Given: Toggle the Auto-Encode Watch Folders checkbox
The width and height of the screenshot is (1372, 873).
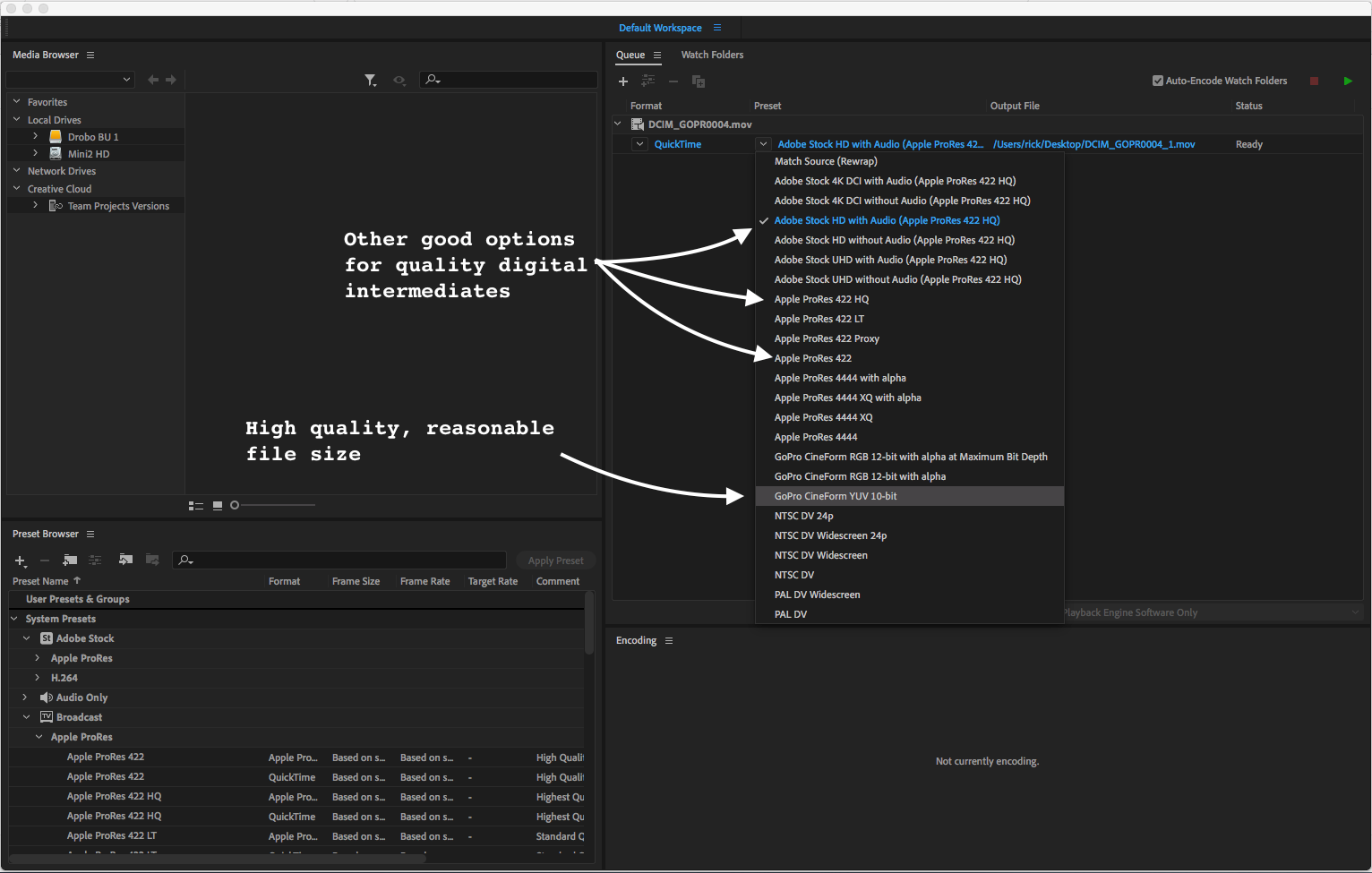Looking at the screenshot, I should [1157, 81].
